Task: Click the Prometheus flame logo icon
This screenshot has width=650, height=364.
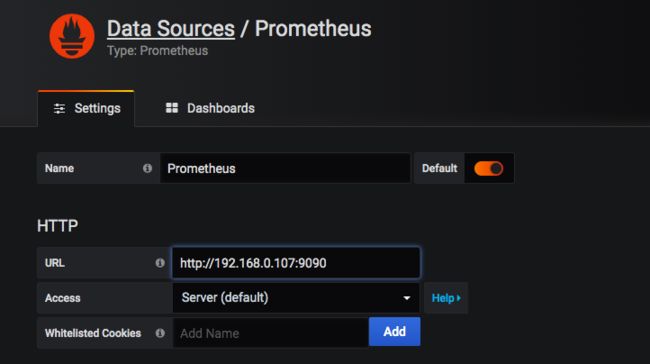Action: click(72, 36)
